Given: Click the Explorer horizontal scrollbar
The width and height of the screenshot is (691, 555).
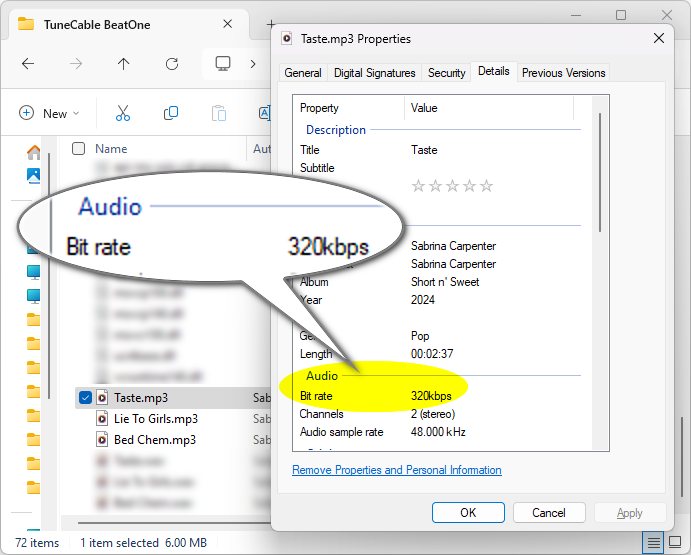Looking at the screenshot, I should point(174,523).
